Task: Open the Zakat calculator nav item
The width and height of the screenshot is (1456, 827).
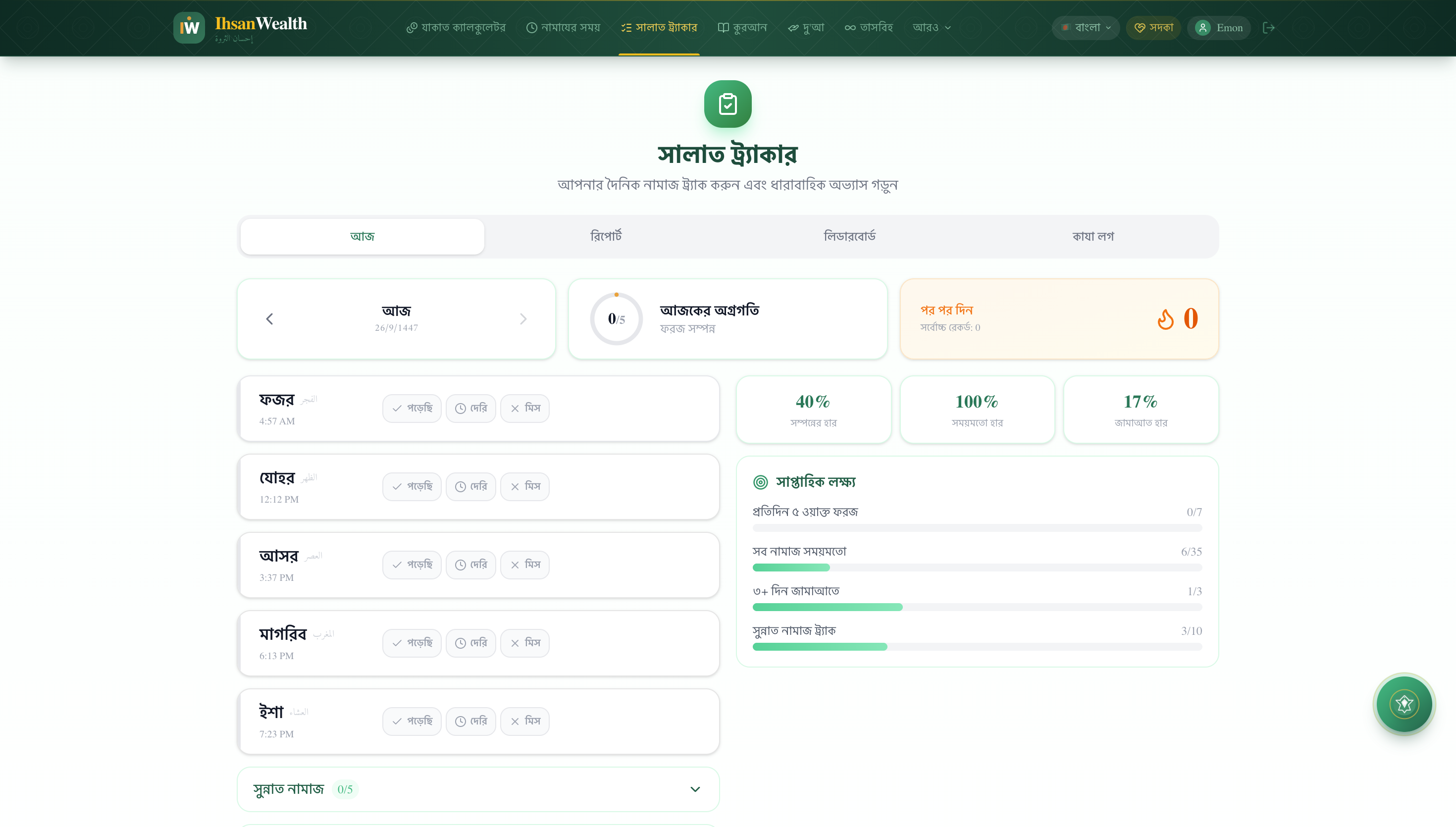Action: 456,28
